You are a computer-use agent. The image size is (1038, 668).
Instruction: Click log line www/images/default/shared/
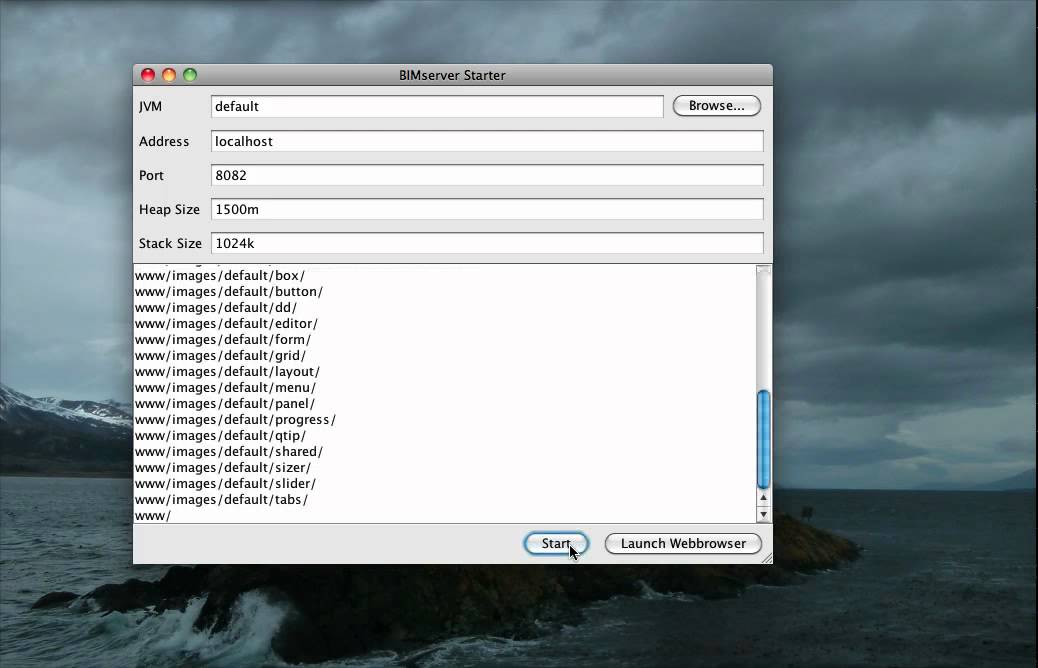point(229,452)
